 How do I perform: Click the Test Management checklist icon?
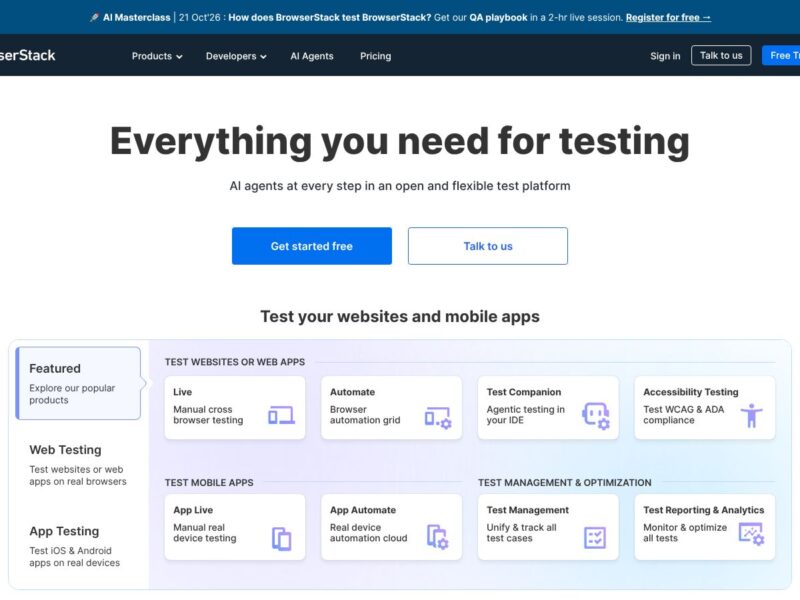click(594, 538)
